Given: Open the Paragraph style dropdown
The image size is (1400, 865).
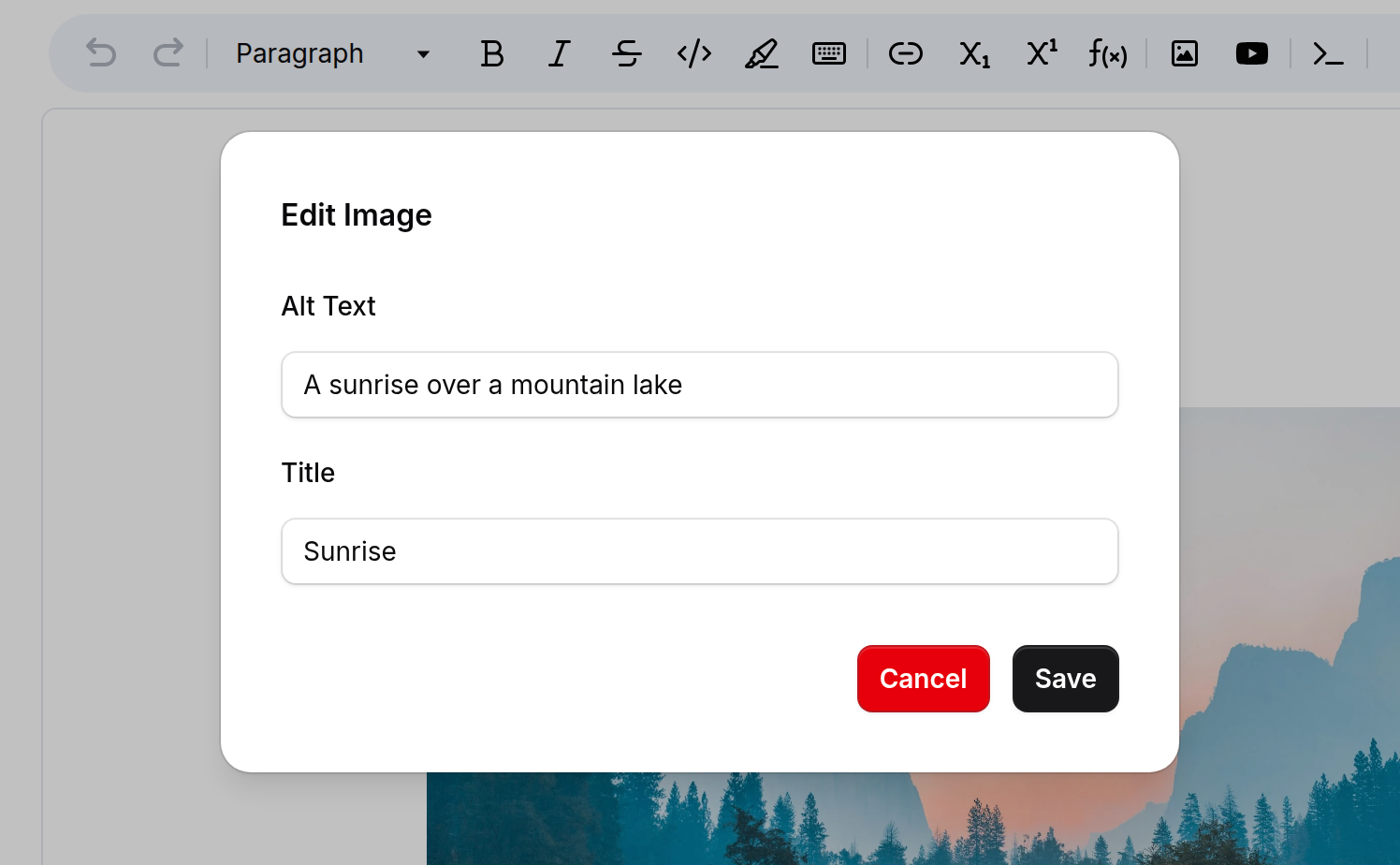Looking at the screenshot, I should point(333,53).
